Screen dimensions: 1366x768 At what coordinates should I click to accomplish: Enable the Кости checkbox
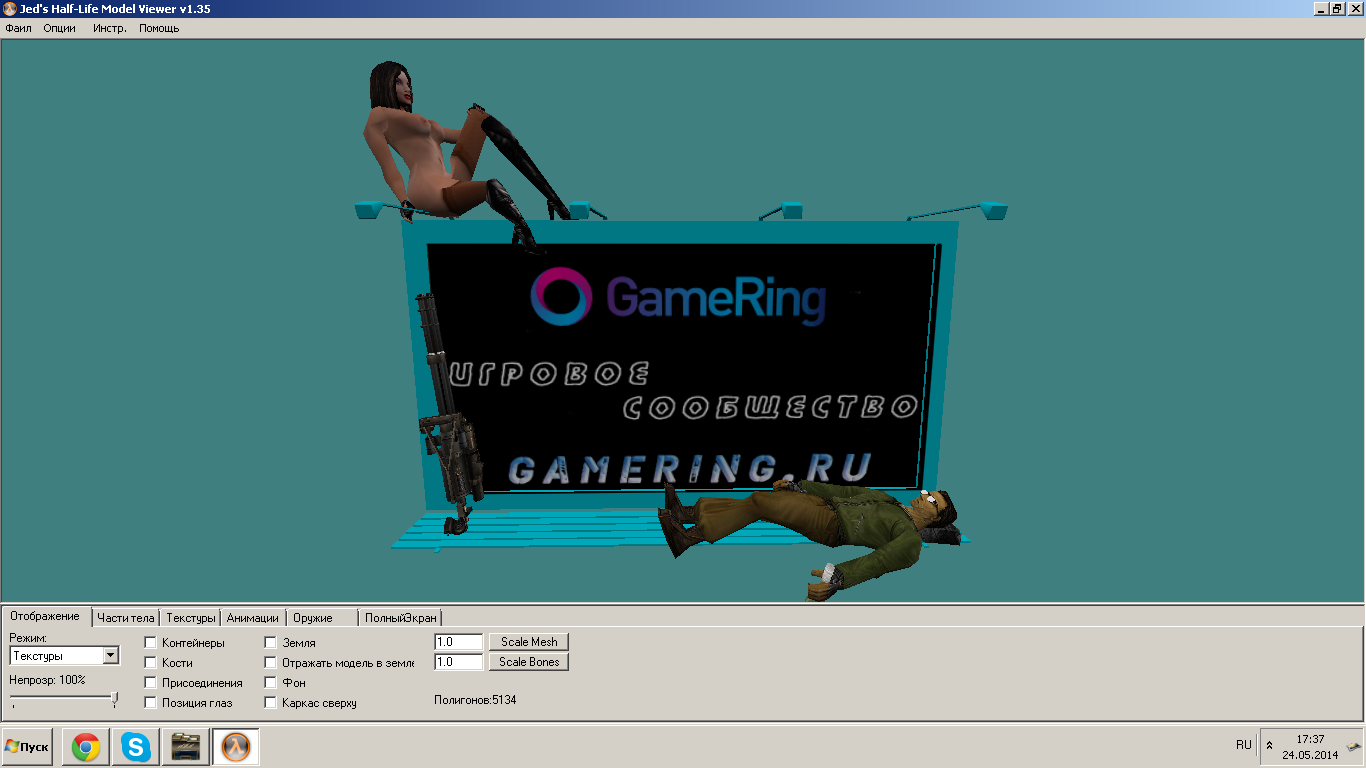[x=151, y=663]
